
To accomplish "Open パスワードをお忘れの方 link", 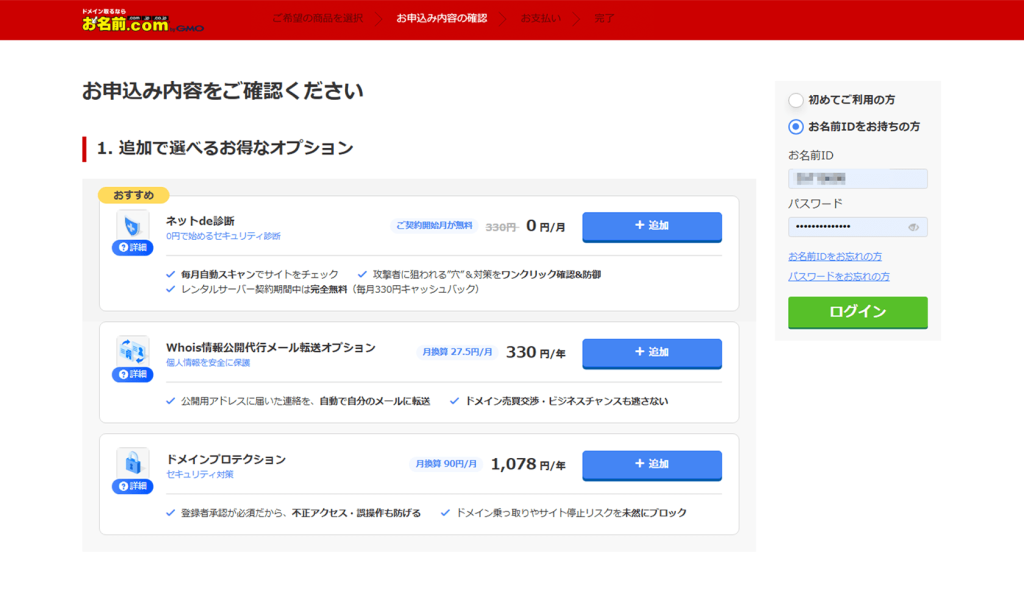I will pos(838,276).
